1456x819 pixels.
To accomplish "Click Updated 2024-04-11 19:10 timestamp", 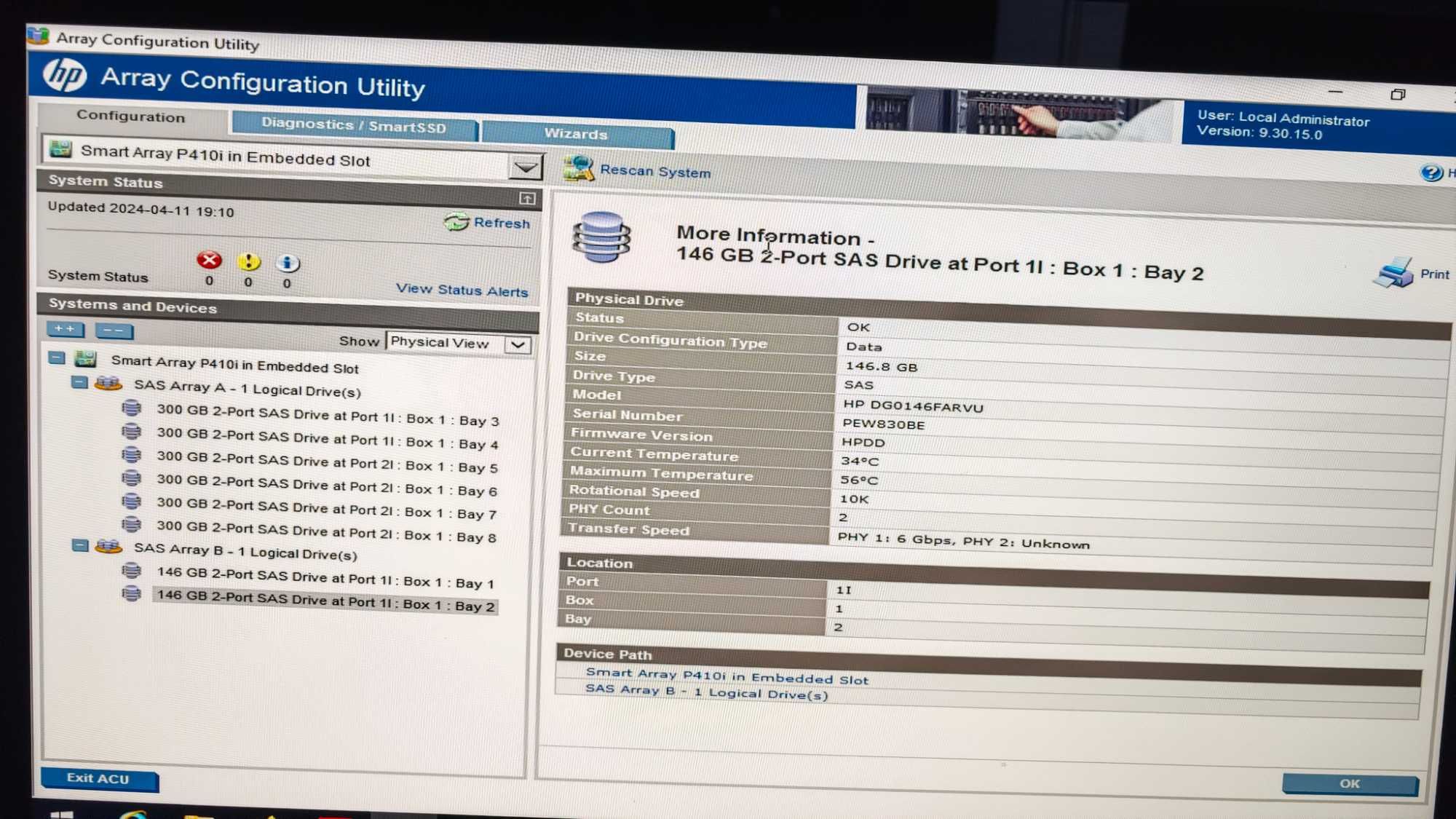I will click(x=141, y=210).
